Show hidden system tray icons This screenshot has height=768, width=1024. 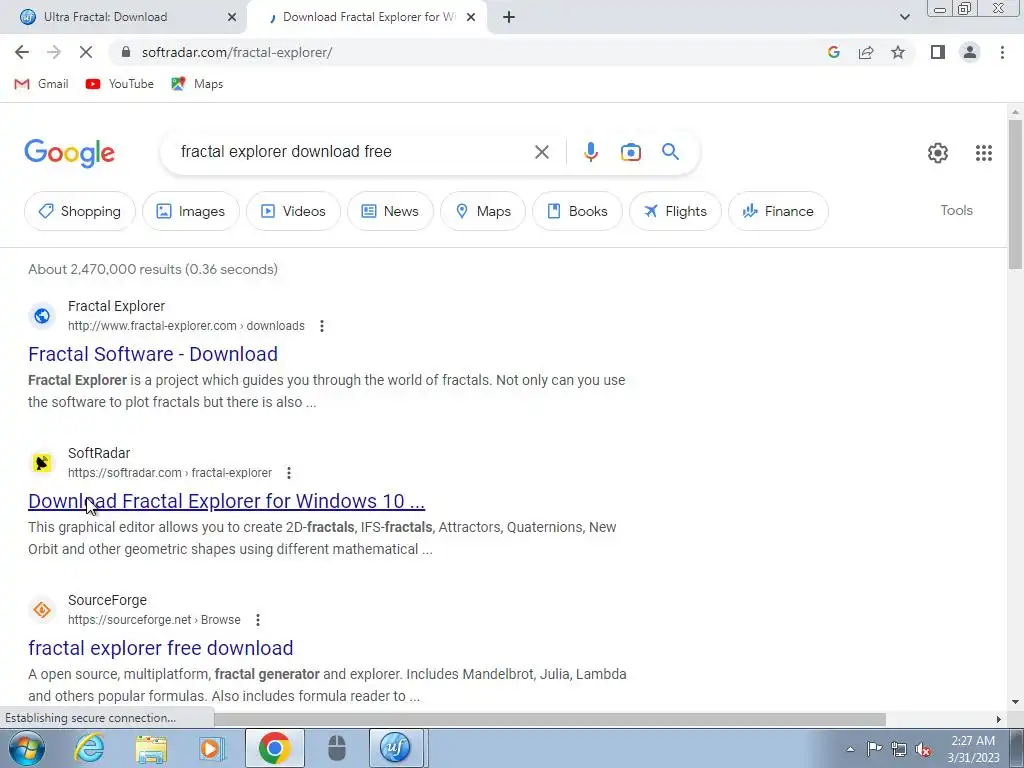click(850, 749)
